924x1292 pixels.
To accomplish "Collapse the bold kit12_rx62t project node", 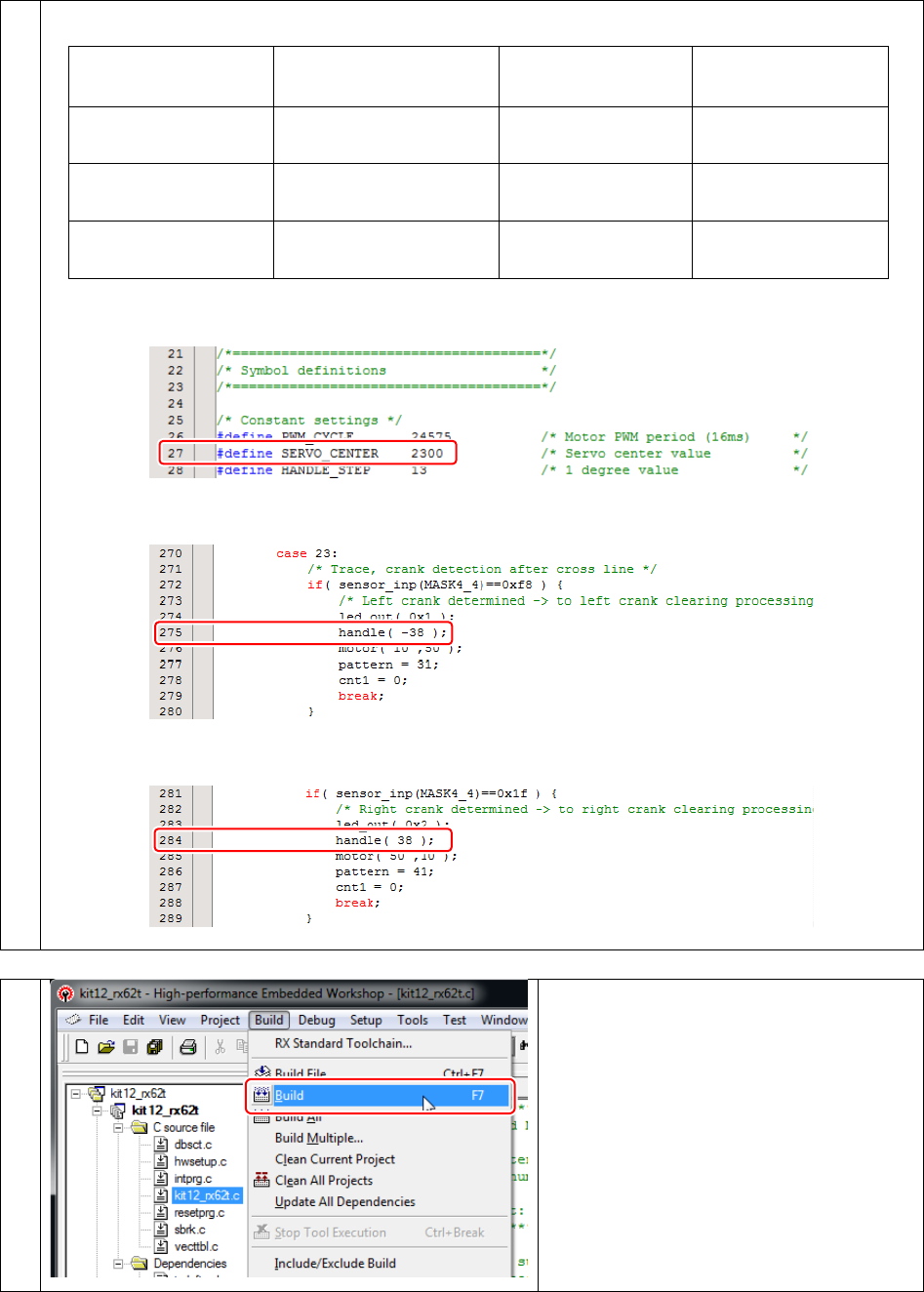I will tap(98, 1110).
